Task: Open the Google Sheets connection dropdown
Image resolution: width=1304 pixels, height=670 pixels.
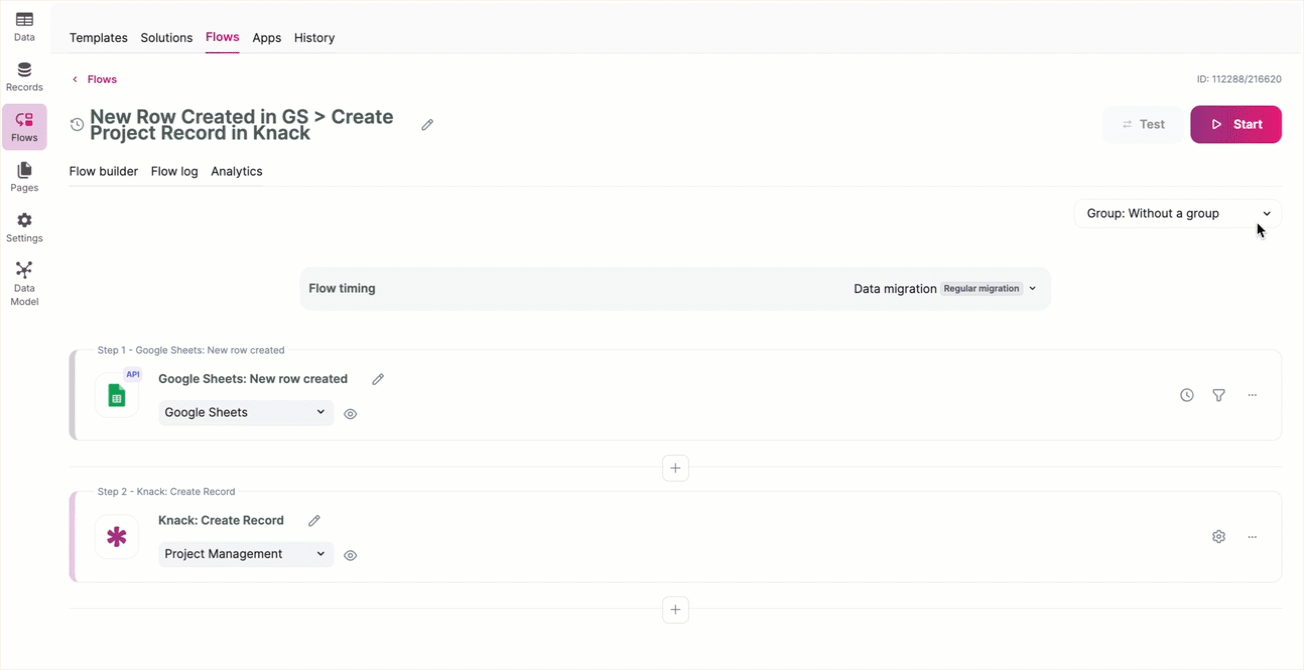Action: (x=246, y=412)
